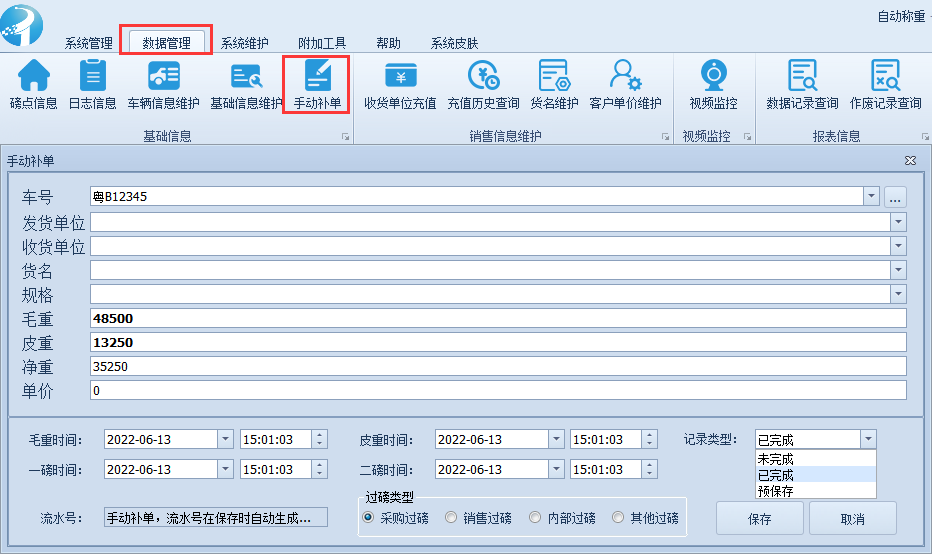Close the 手动补单 panel

pos(910,160)
